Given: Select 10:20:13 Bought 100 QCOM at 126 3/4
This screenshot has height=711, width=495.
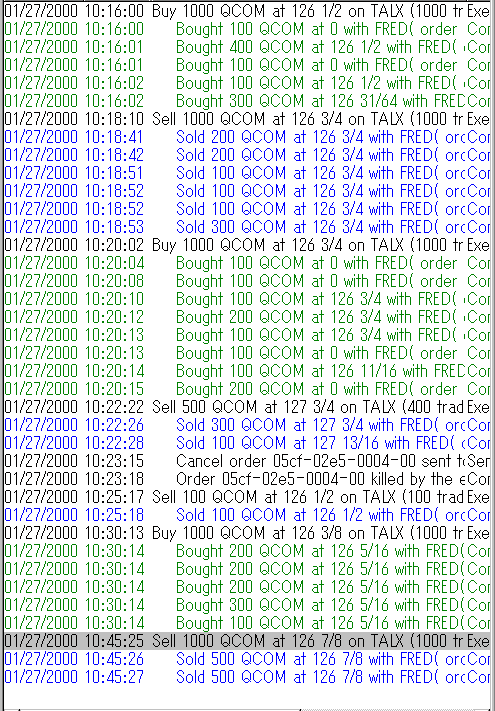Looking at the screenshot, I should (x=247, y=335).
